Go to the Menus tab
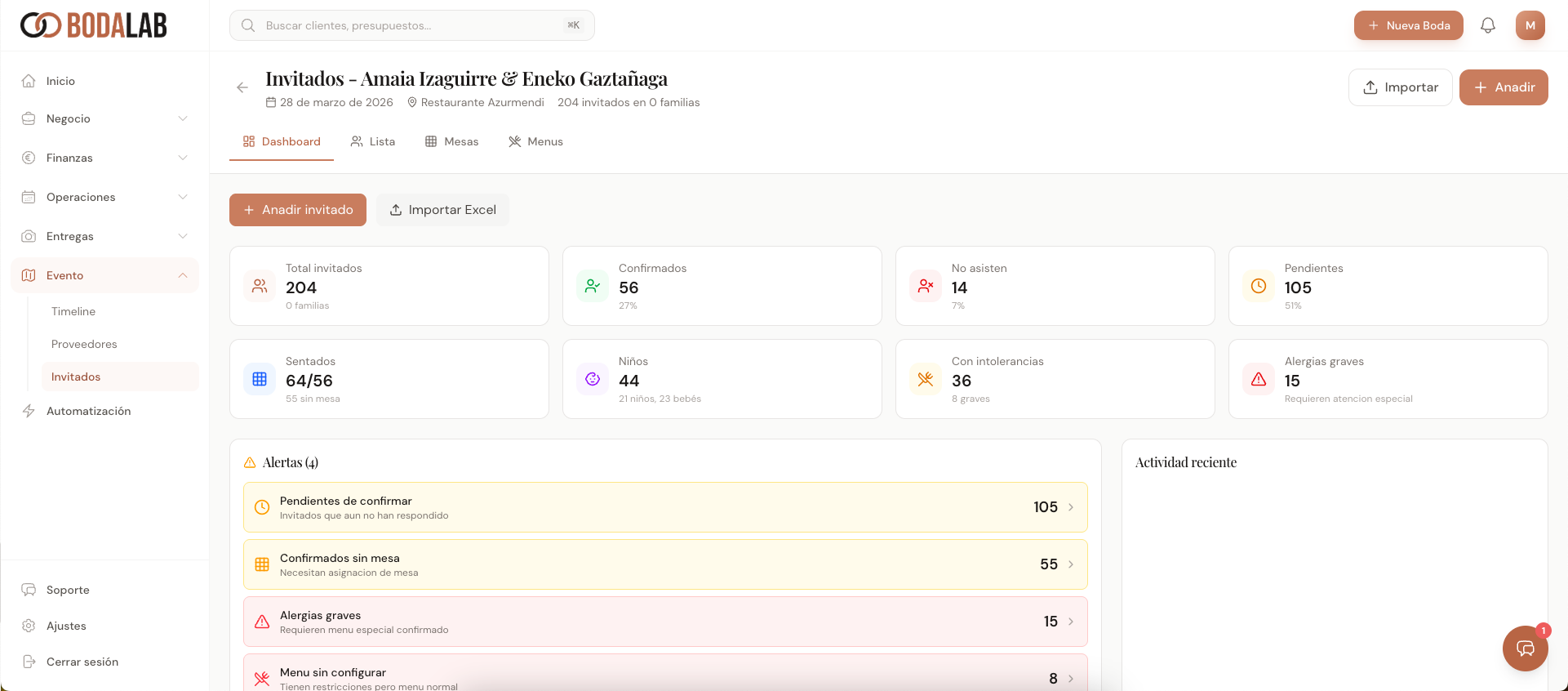1568x691 pixels. pyautogui.click(x=536, y=141)
